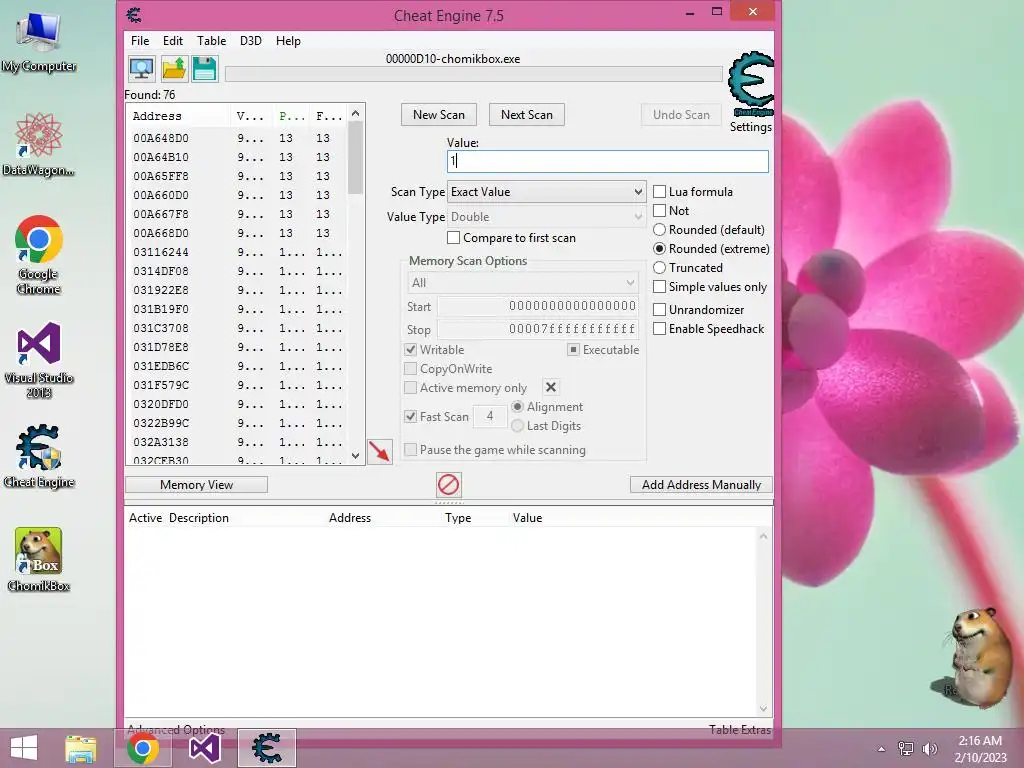Image resolution: width=1024 pixels, height=768 pixels.
Task: Click the Cheat Engine title bar icon
Action: coord(135,14)
